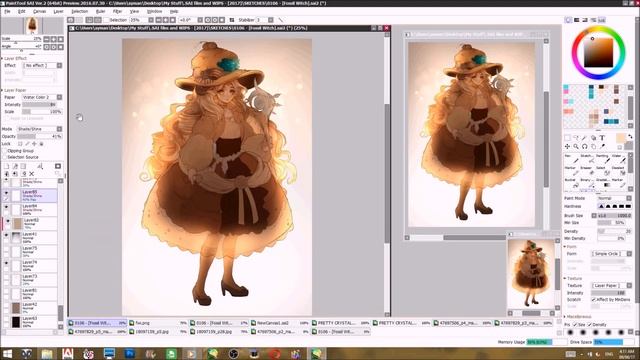Show the RGB sliders panel
The image size is (640, 360).
tap(577, 20)
